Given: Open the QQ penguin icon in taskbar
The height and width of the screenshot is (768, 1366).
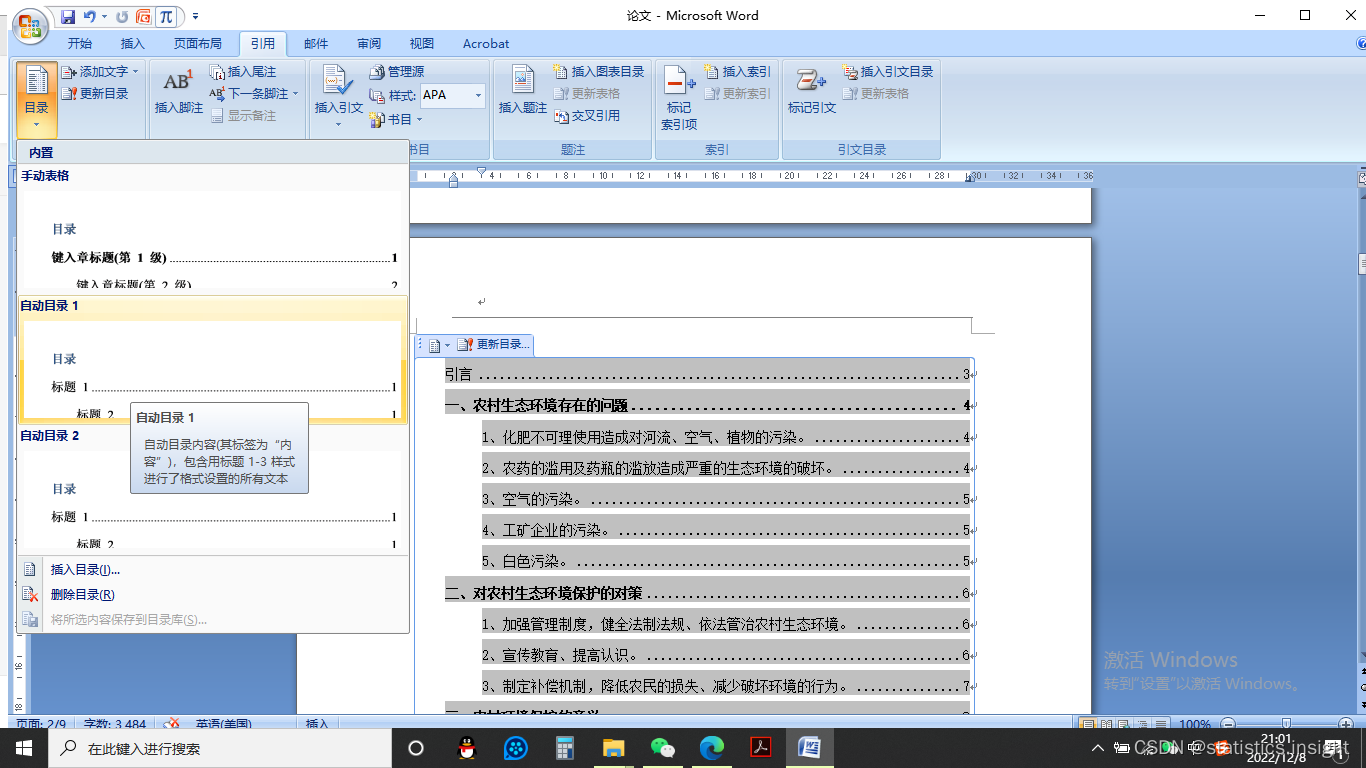Looking at the screenshot, I should click(x=466, y=748).
